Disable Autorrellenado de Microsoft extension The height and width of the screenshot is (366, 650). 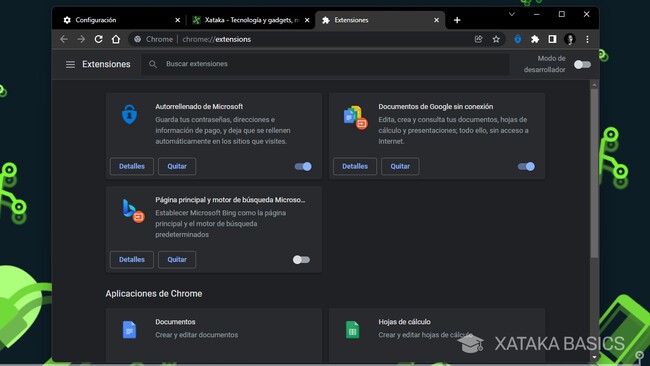tap(303, 166)
